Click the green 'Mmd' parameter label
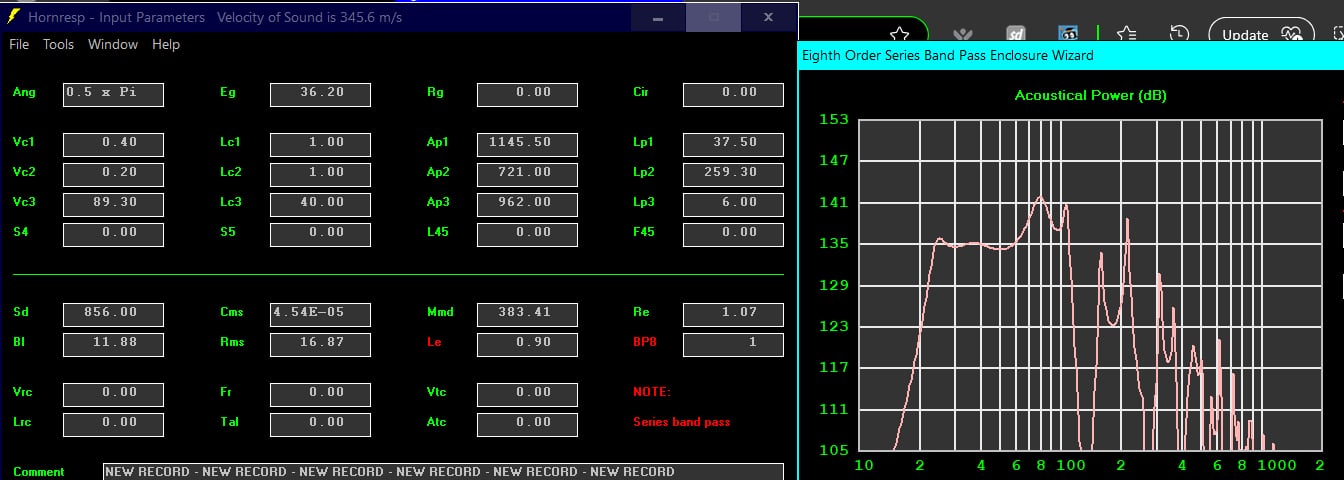The image size is (1344, 480). tap(440, 312)
